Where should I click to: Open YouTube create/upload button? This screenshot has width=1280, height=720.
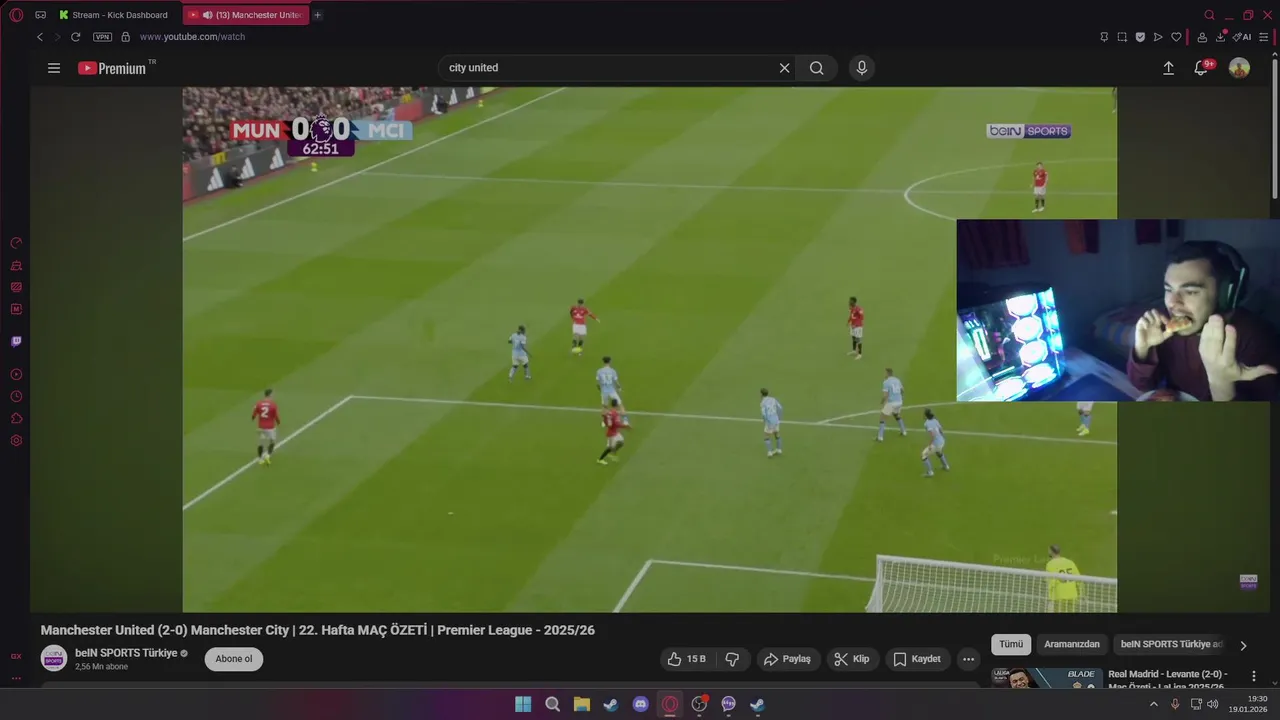1168,68
